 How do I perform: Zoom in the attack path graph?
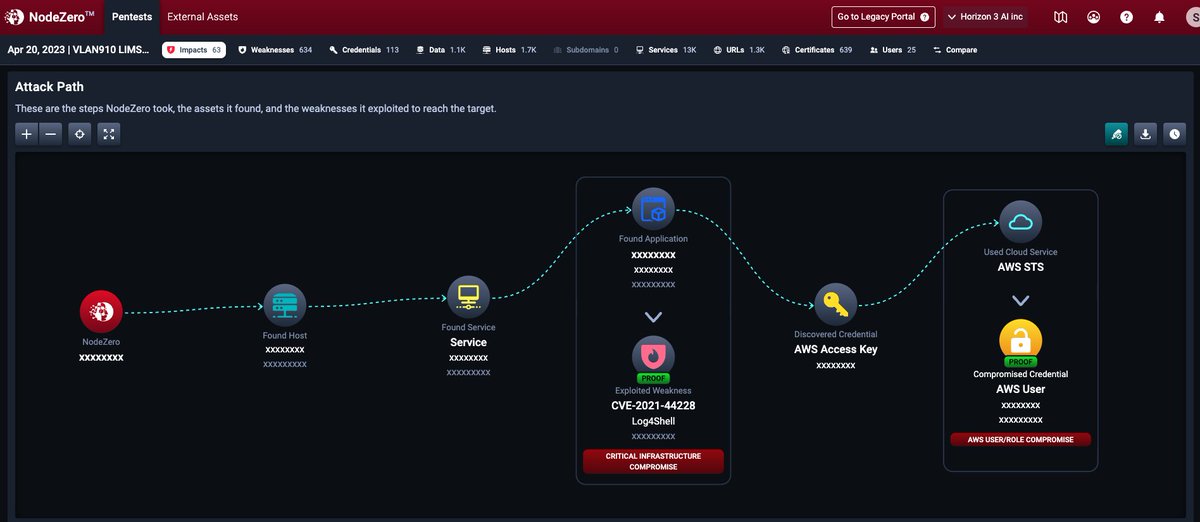pyautogui.click(x=27, y=134)
